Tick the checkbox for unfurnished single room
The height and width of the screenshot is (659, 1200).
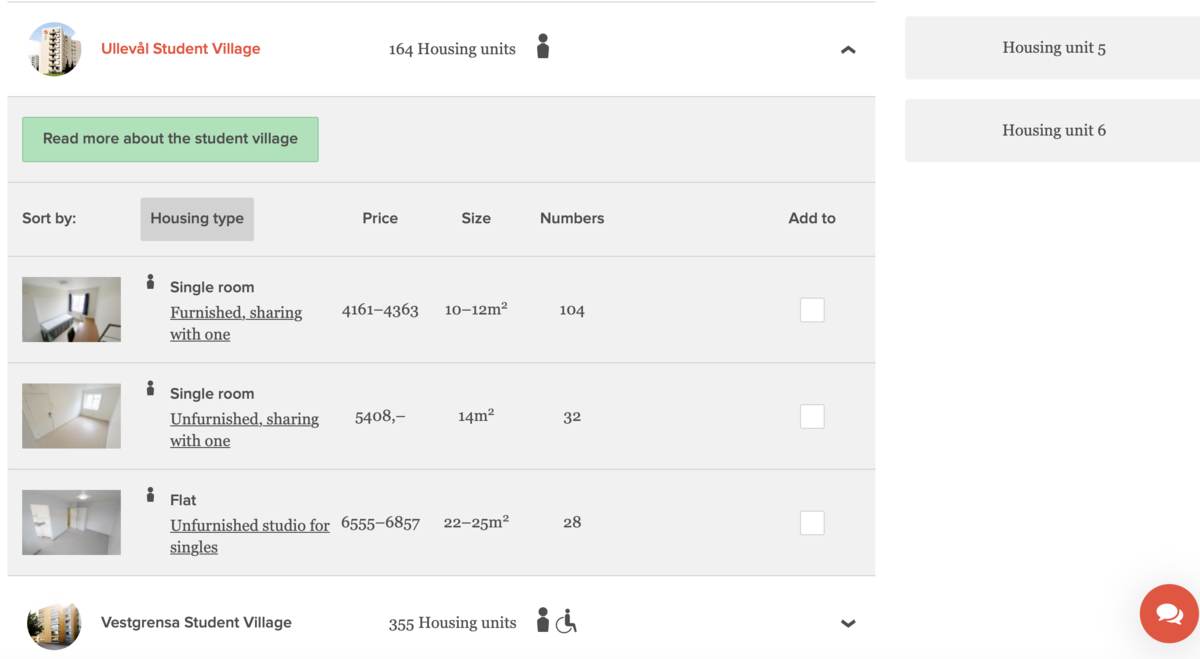coord(812,416)
